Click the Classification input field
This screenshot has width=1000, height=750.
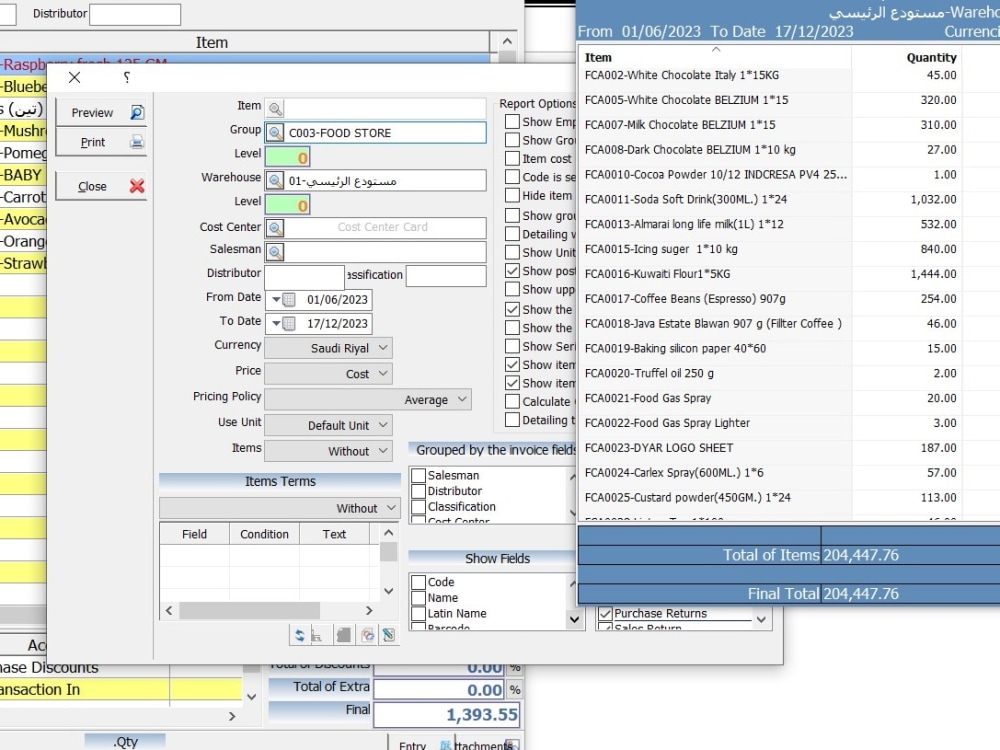pos(446,276)
